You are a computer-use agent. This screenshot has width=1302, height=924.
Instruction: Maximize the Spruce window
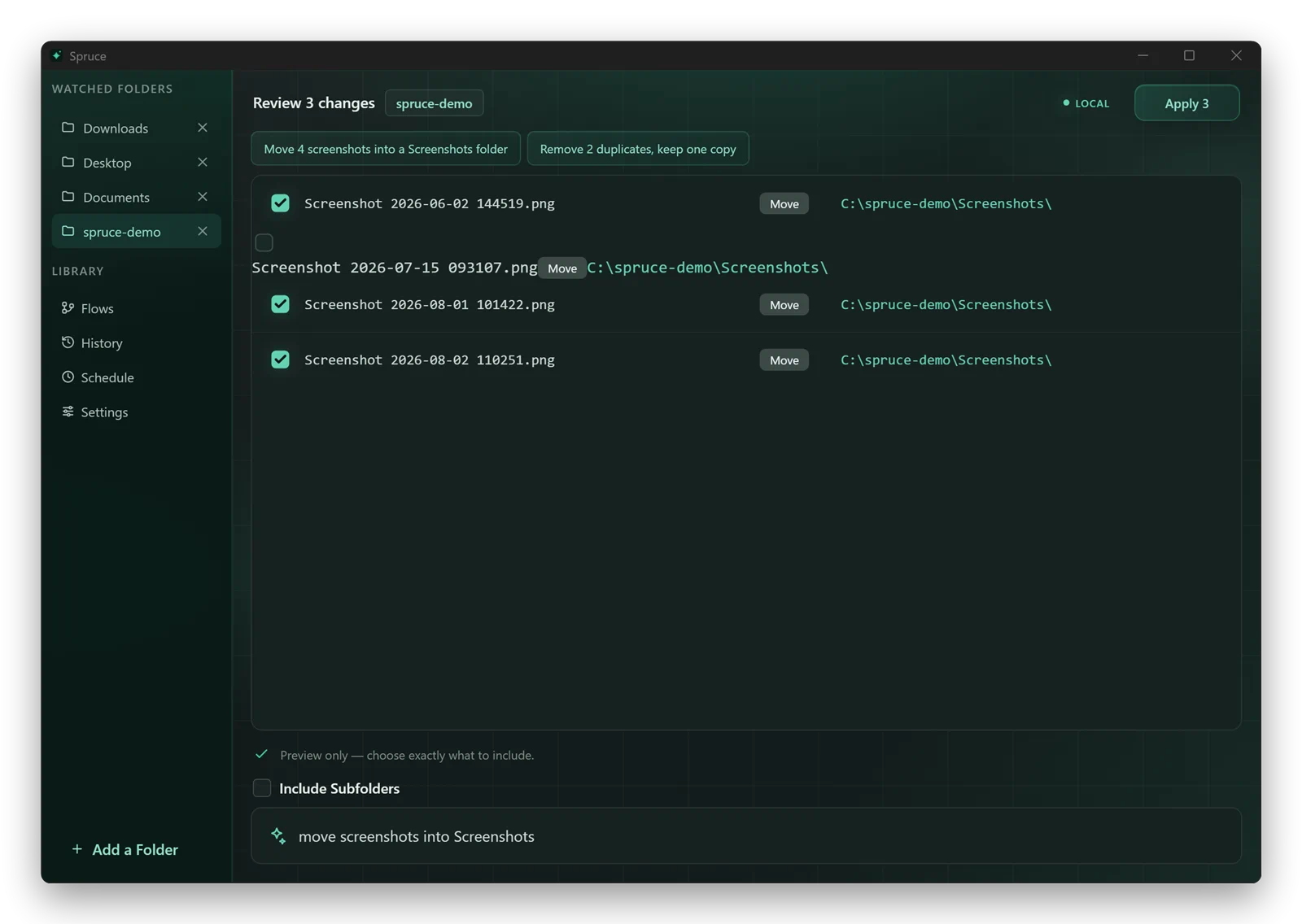[1189, 55]
